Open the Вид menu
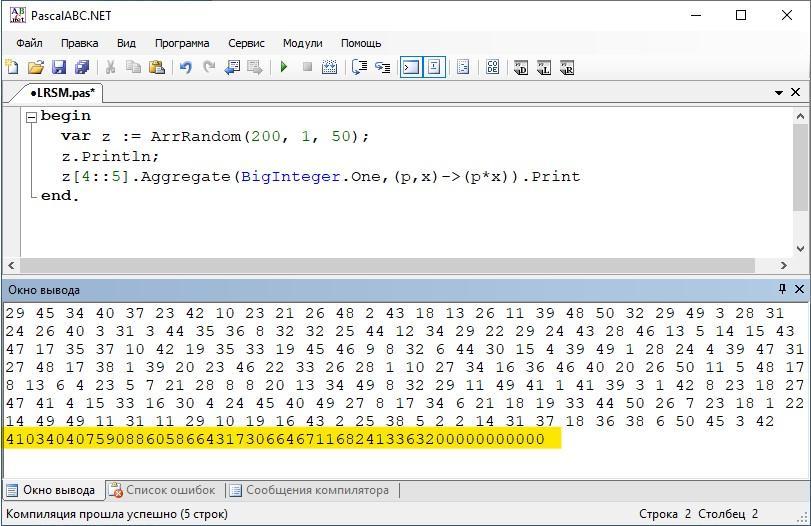Screen dimensions: 811x526 [x=126, y=43]
